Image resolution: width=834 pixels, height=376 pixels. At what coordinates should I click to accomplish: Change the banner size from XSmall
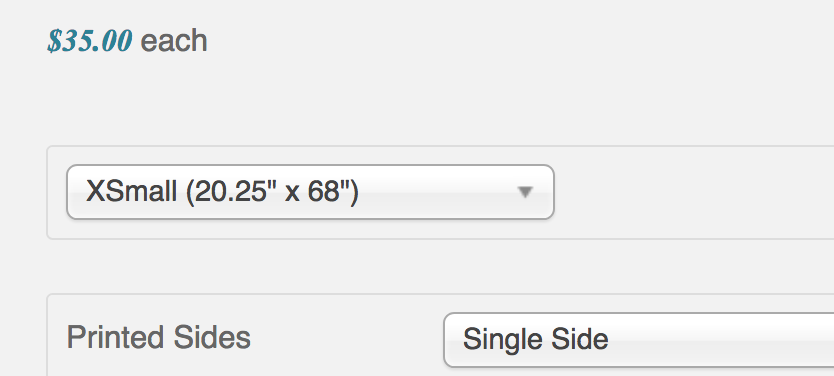point(310,191)
